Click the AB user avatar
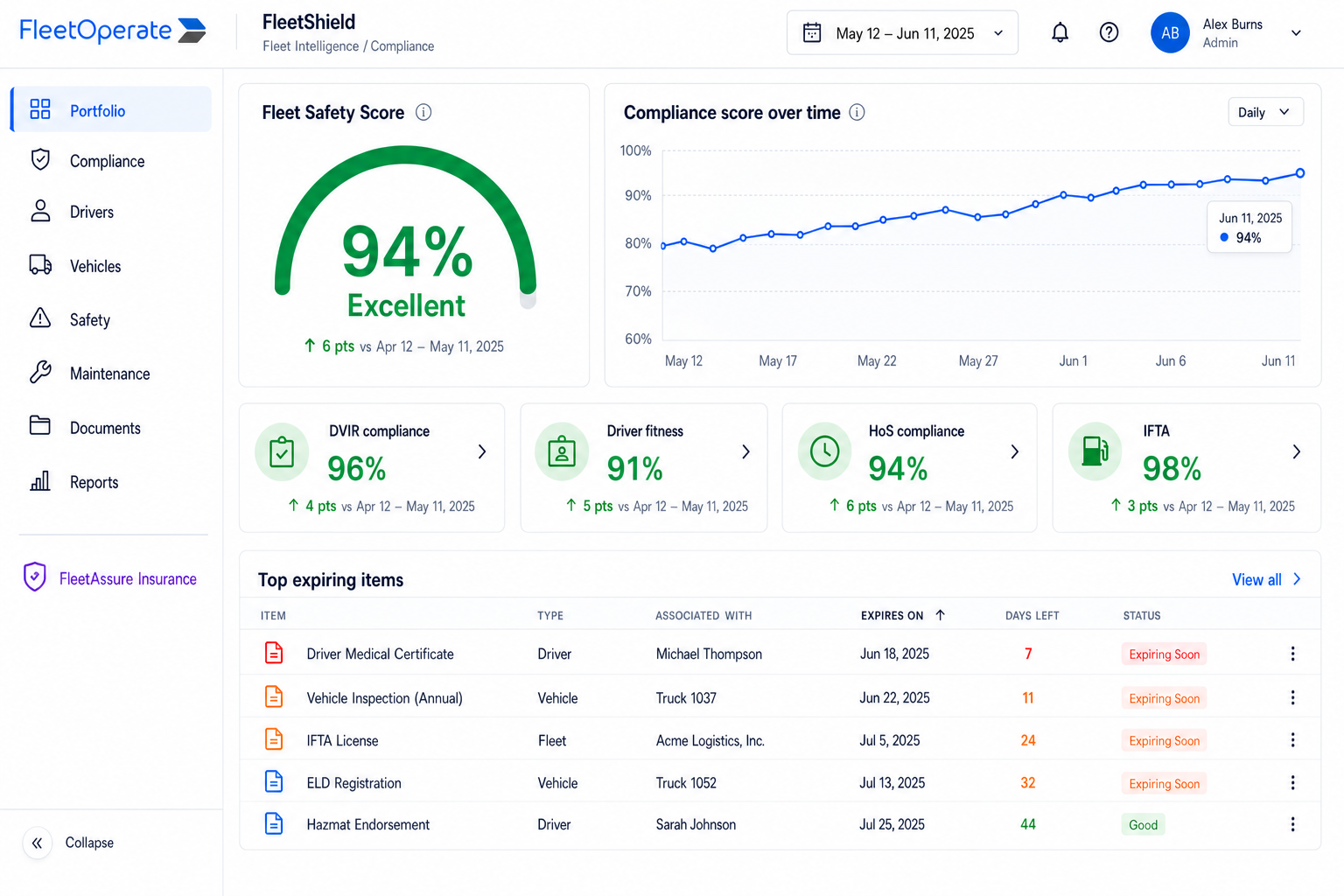The width and height of the screenshot is (1344, 896). [1170, 32]
